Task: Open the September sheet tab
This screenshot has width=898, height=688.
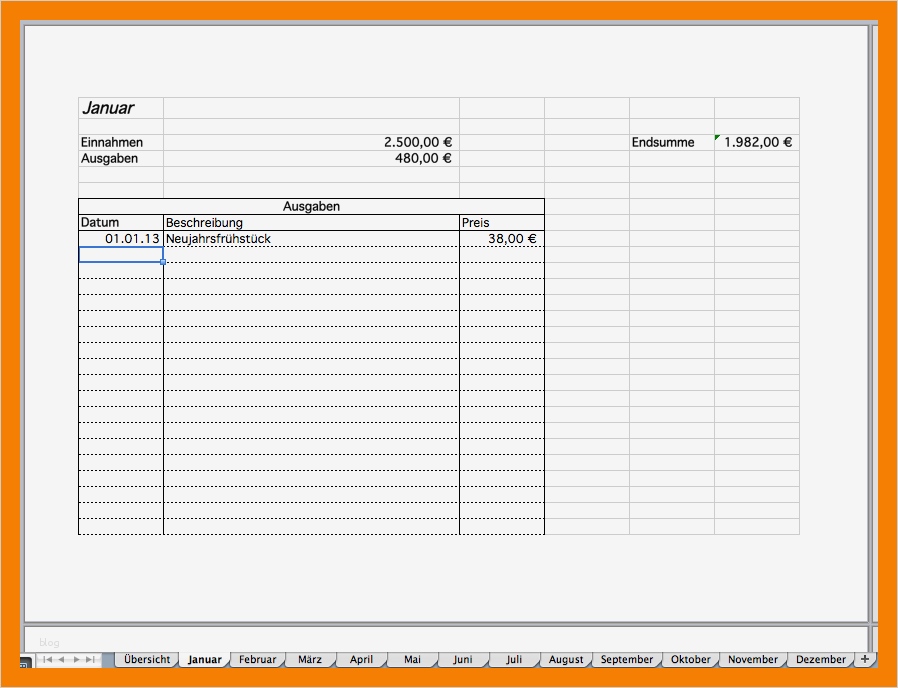Action: click(626, 659)
